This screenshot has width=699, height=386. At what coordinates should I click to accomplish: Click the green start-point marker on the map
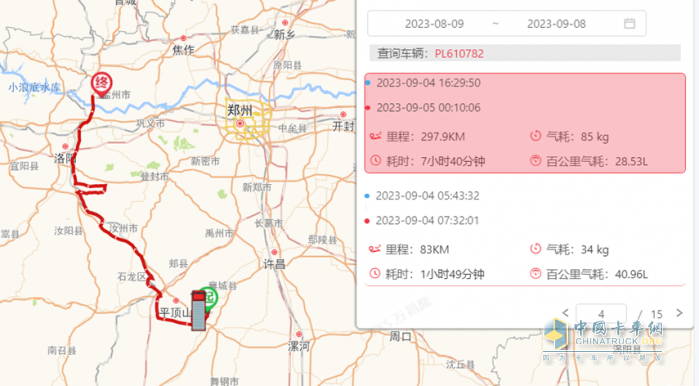point(210,298)
